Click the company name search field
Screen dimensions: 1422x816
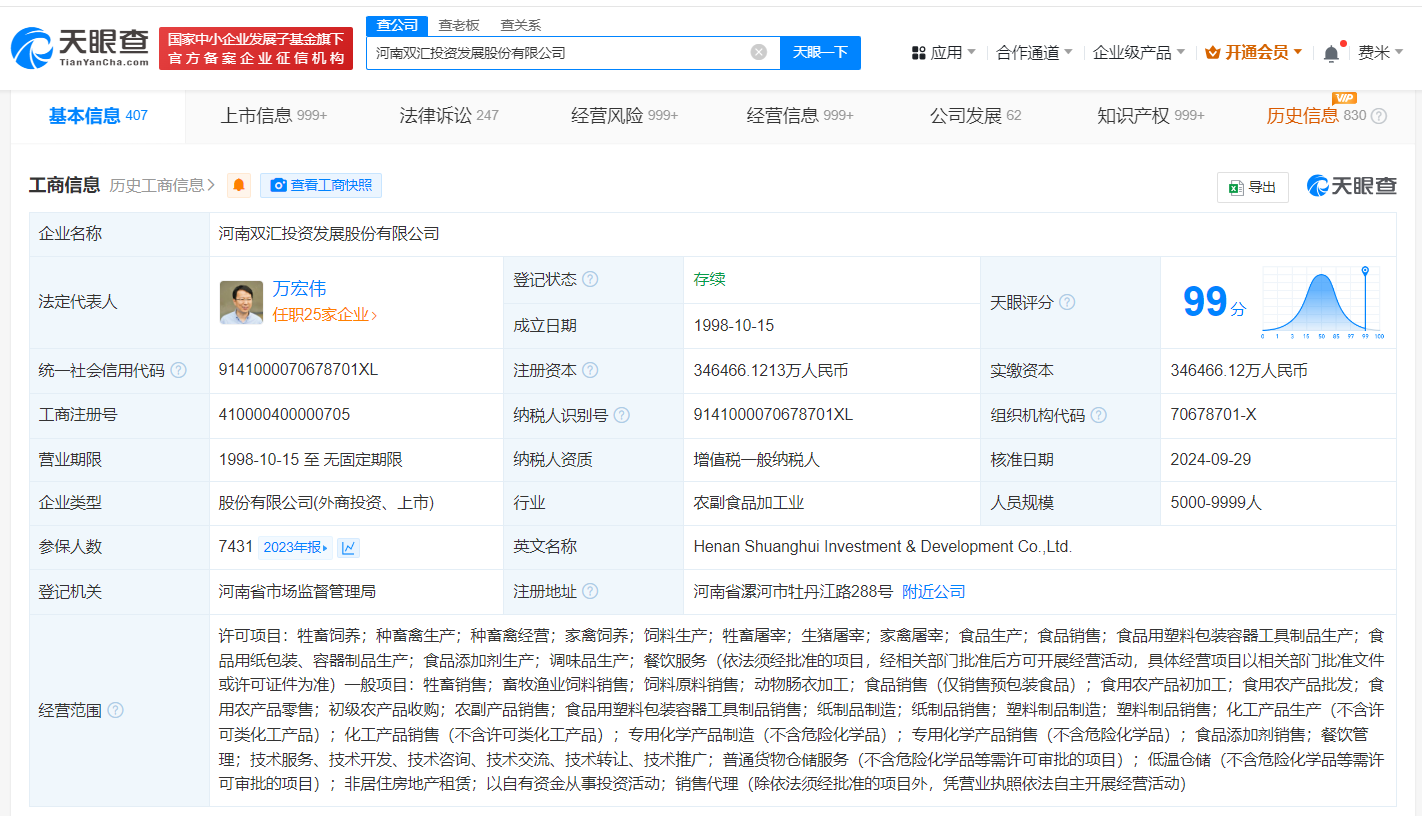pos(555,52)
